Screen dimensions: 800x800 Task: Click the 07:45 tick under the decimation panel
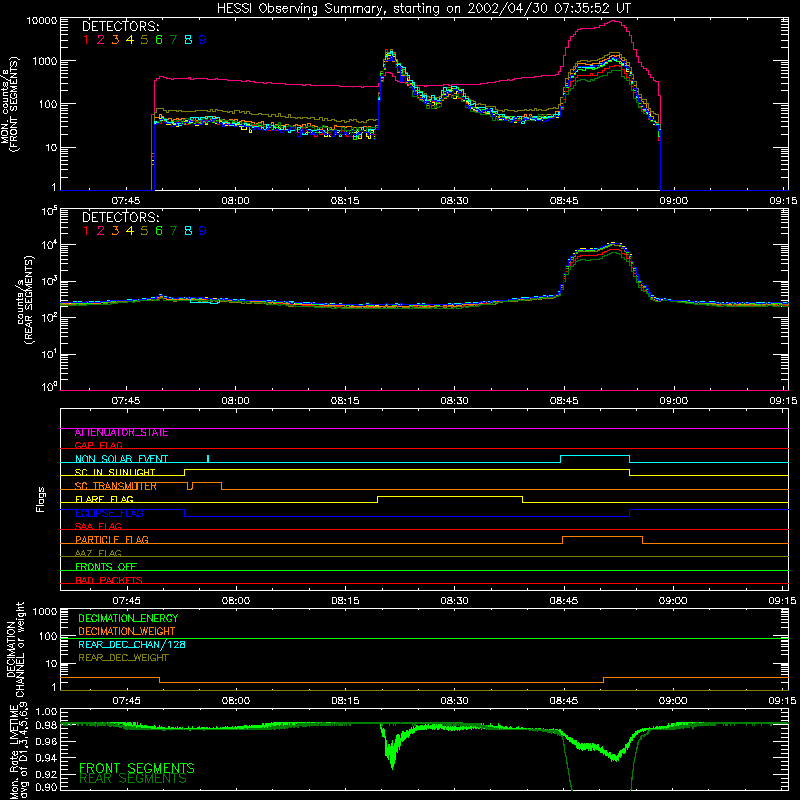[x=126, y=701]
